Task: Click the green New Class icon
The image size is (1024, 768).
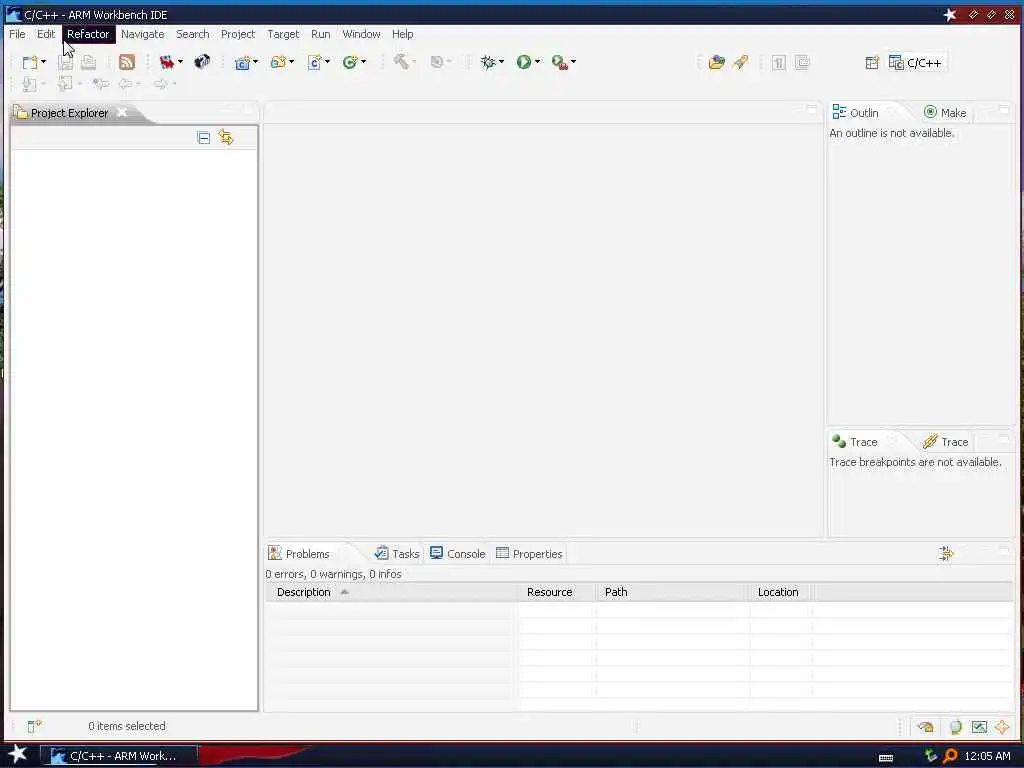Action: point(350,62)
